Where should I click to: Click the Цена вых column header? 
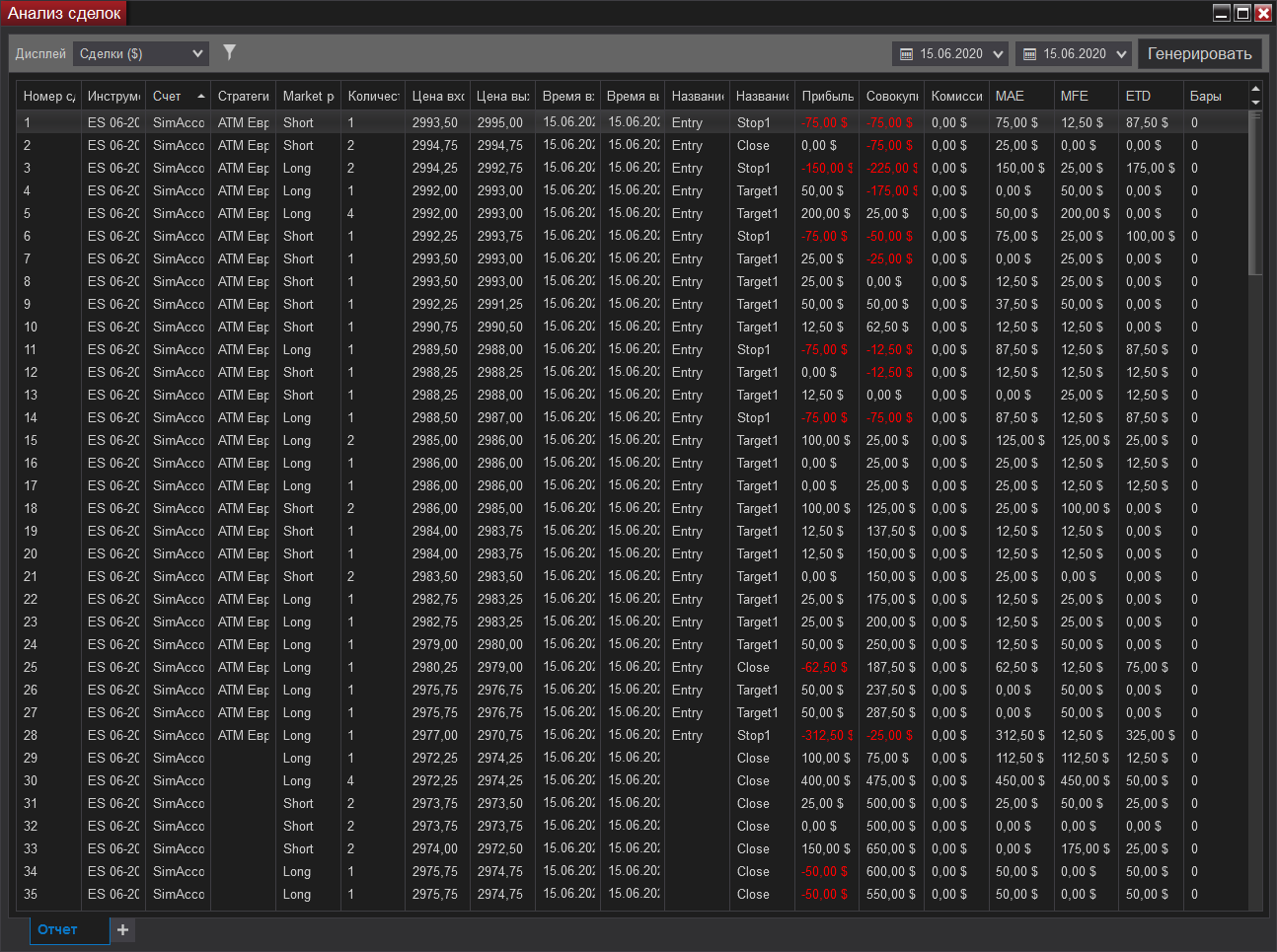click(503, 96)
